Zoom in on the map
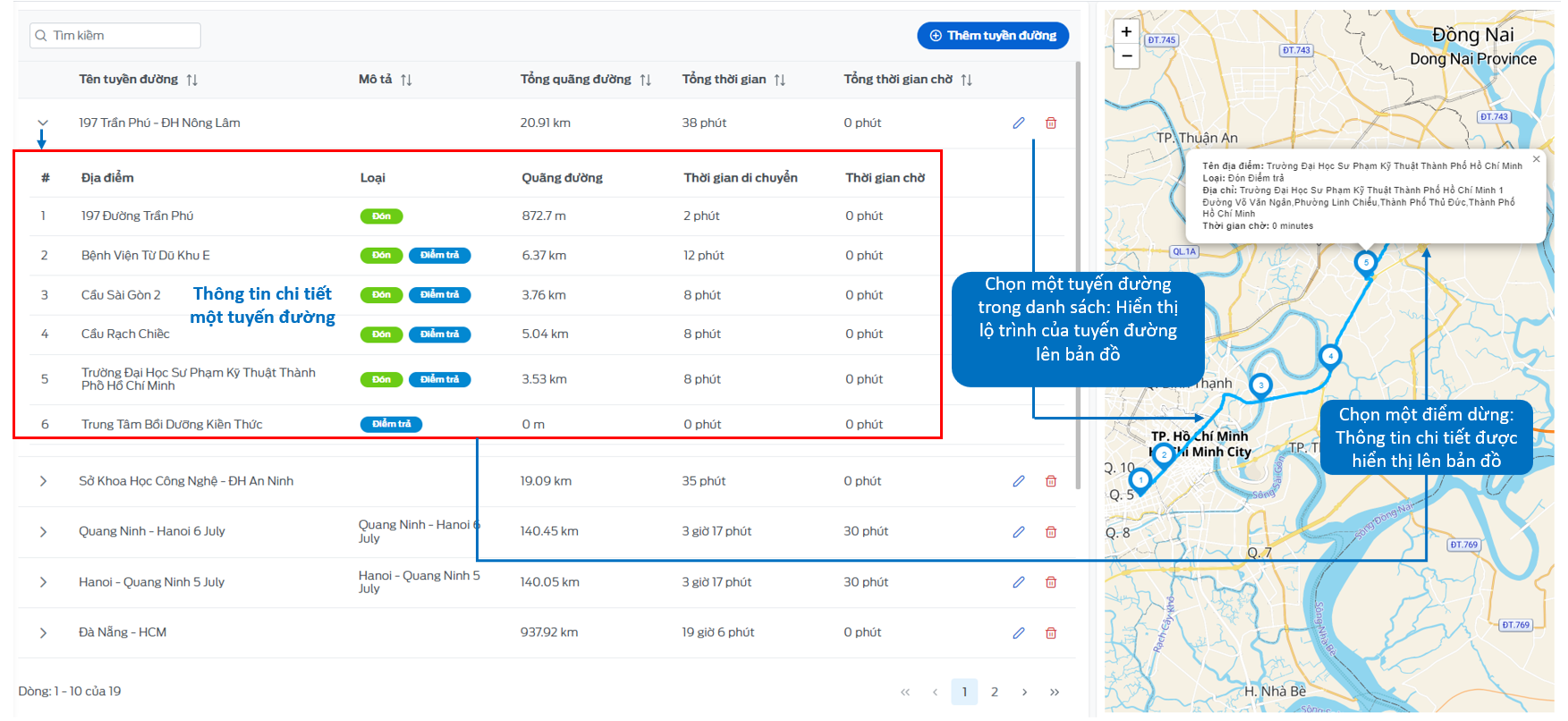Screen dimensions: 1568x721 1127,31
